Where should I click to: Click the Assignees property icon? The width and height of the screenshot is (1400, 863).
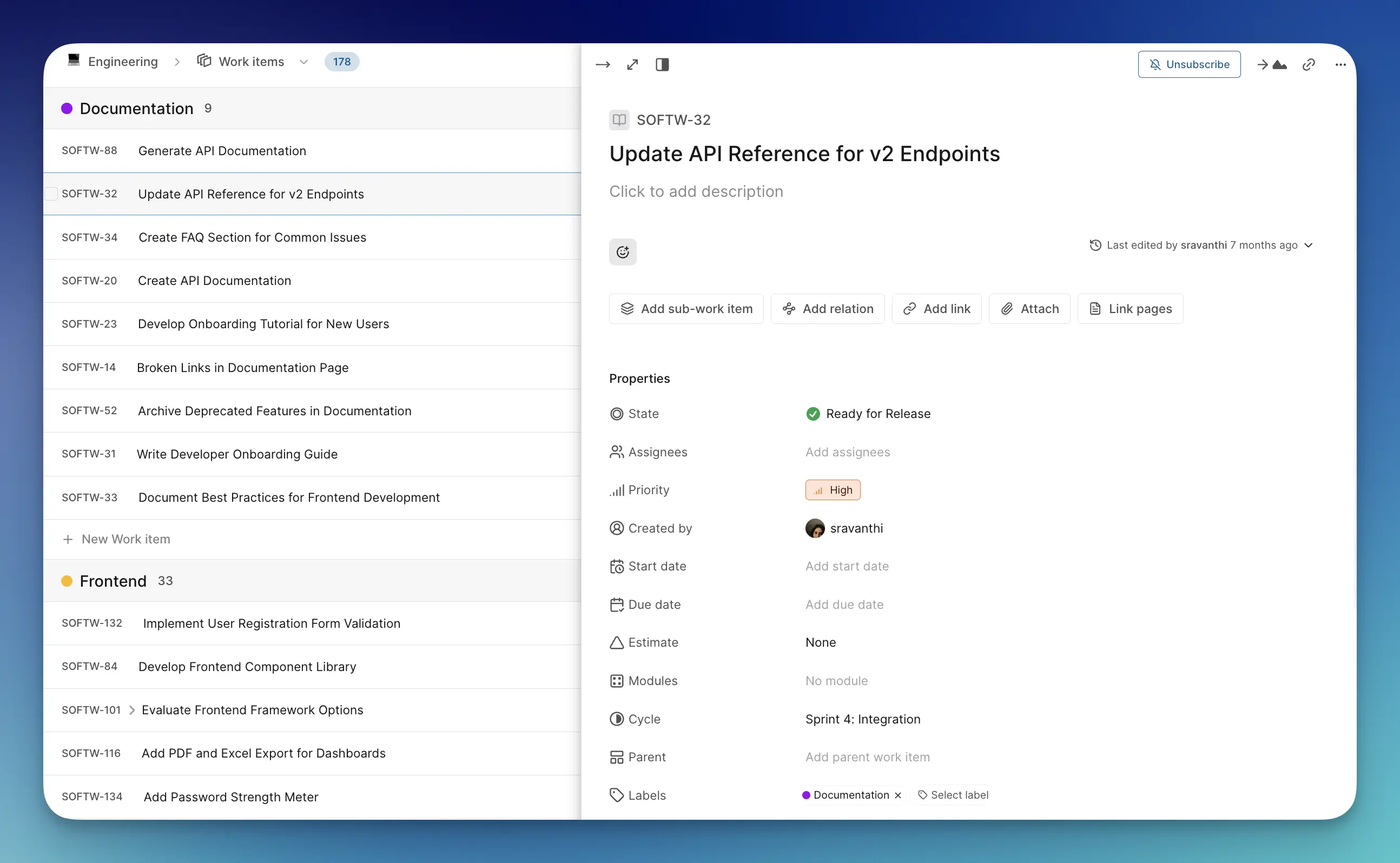pos(617,452)
